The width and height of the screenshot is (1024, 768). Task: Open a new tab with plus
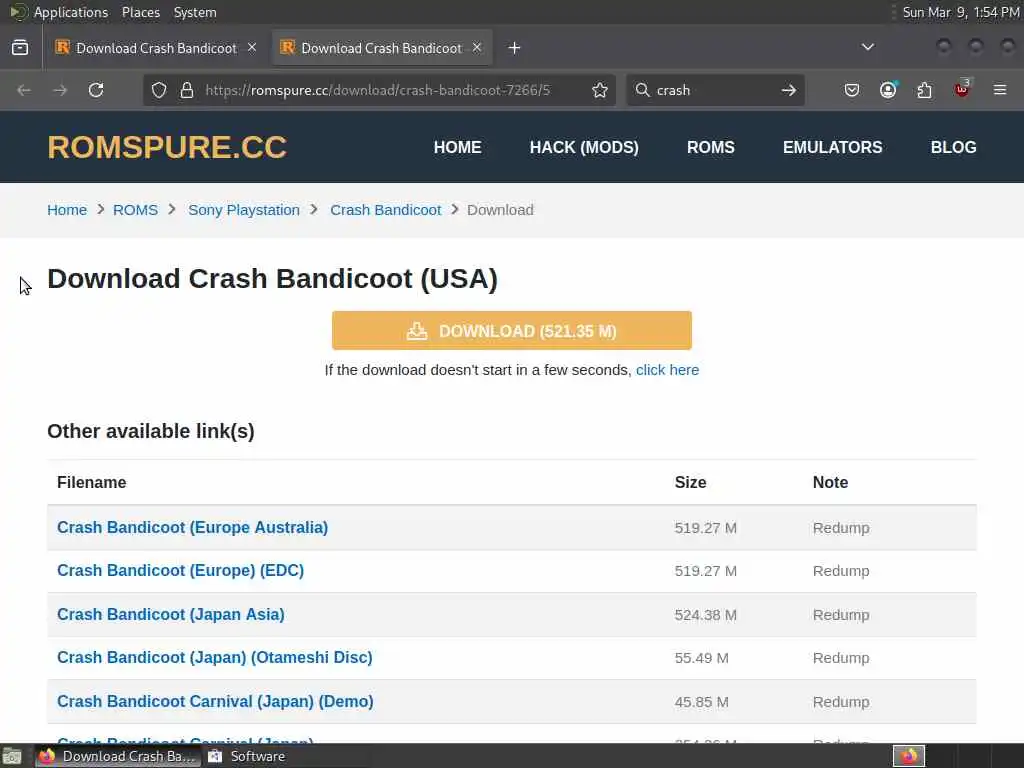tap(515, 48)
